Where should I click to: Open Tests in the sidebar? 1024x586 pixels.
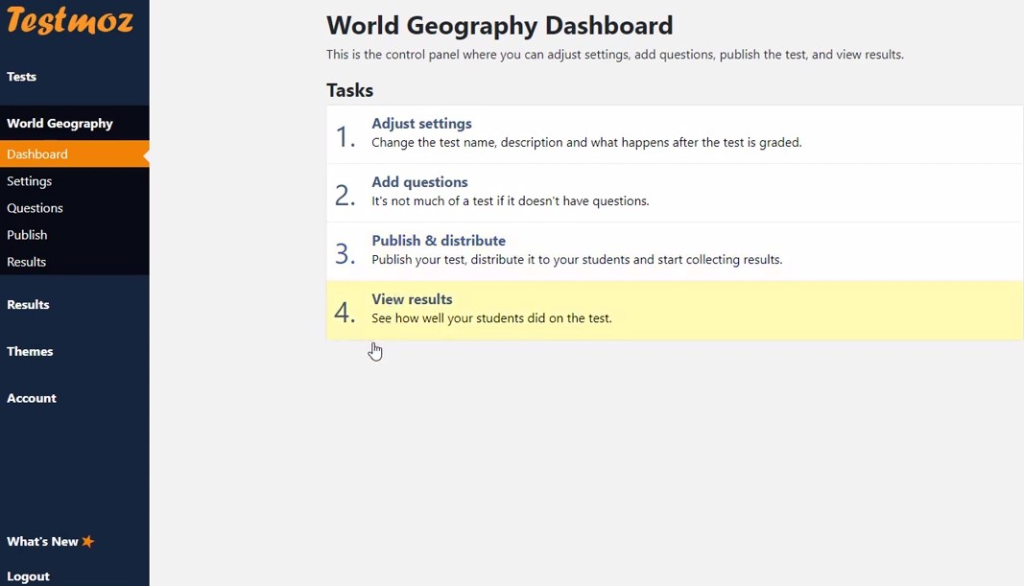click(22, 77)
